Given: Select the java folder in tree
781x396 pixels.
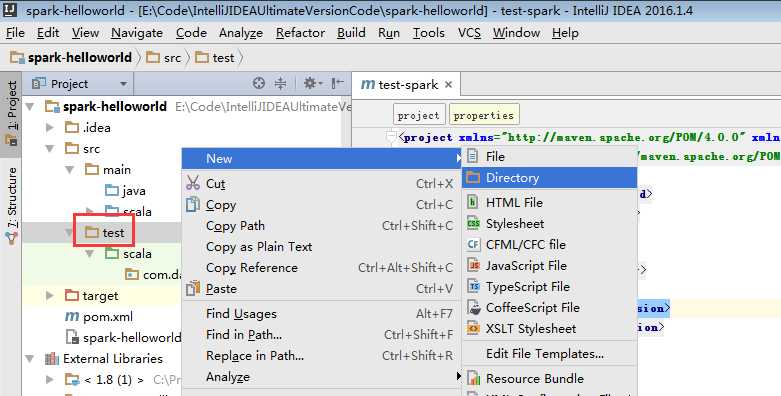Looking at the screenshot, I should coord(126,191).
